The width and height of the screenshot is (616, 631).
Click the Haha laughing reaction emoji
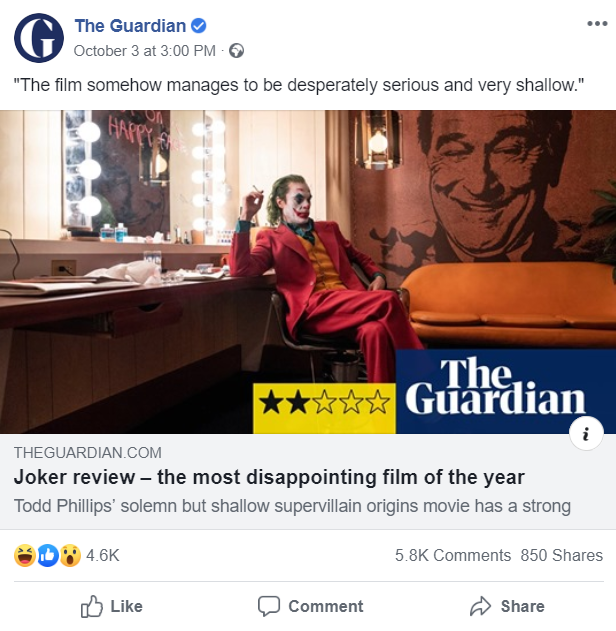click(x=24, y=555)
